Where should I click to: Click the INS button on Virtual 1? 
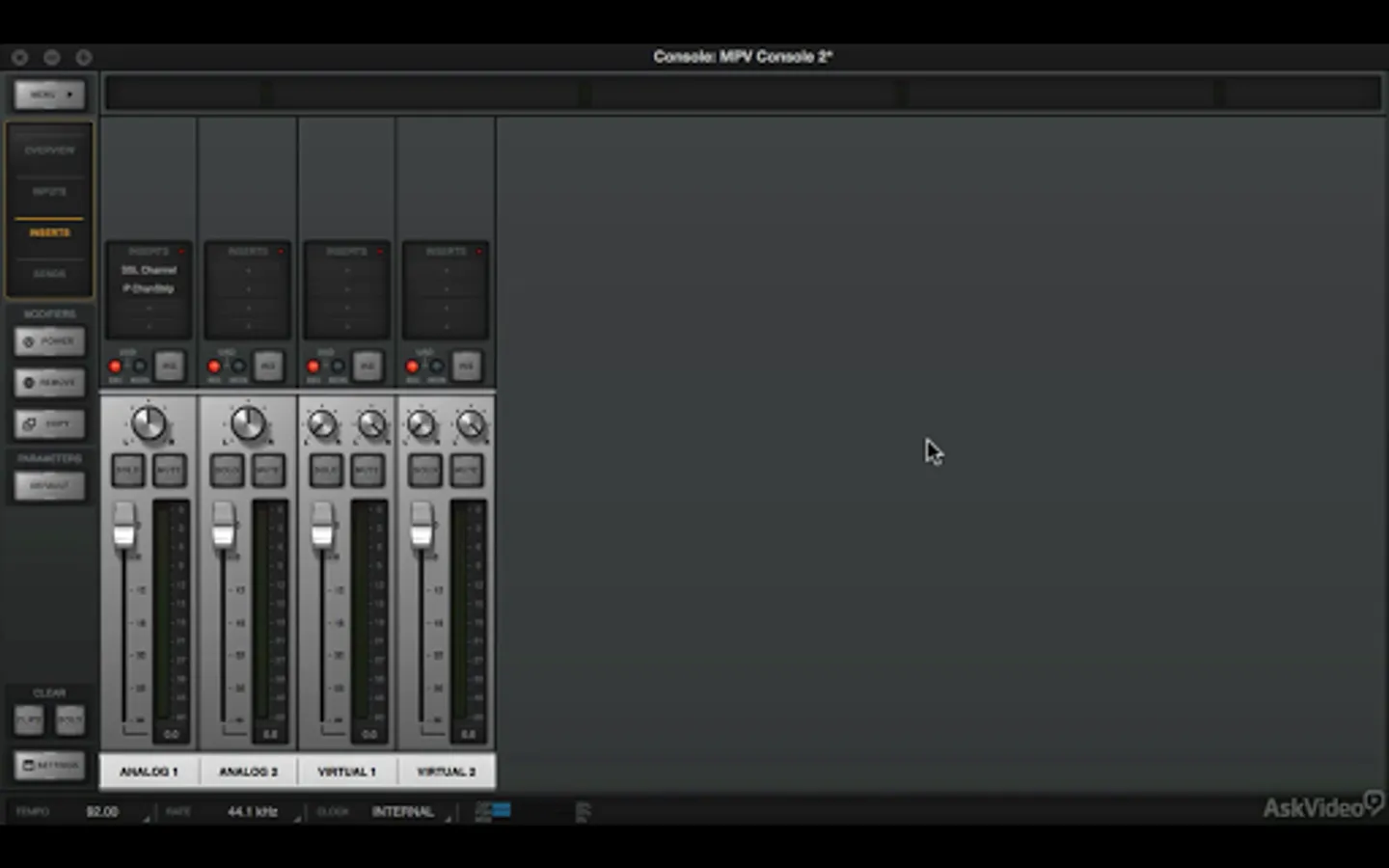point(368,366)
